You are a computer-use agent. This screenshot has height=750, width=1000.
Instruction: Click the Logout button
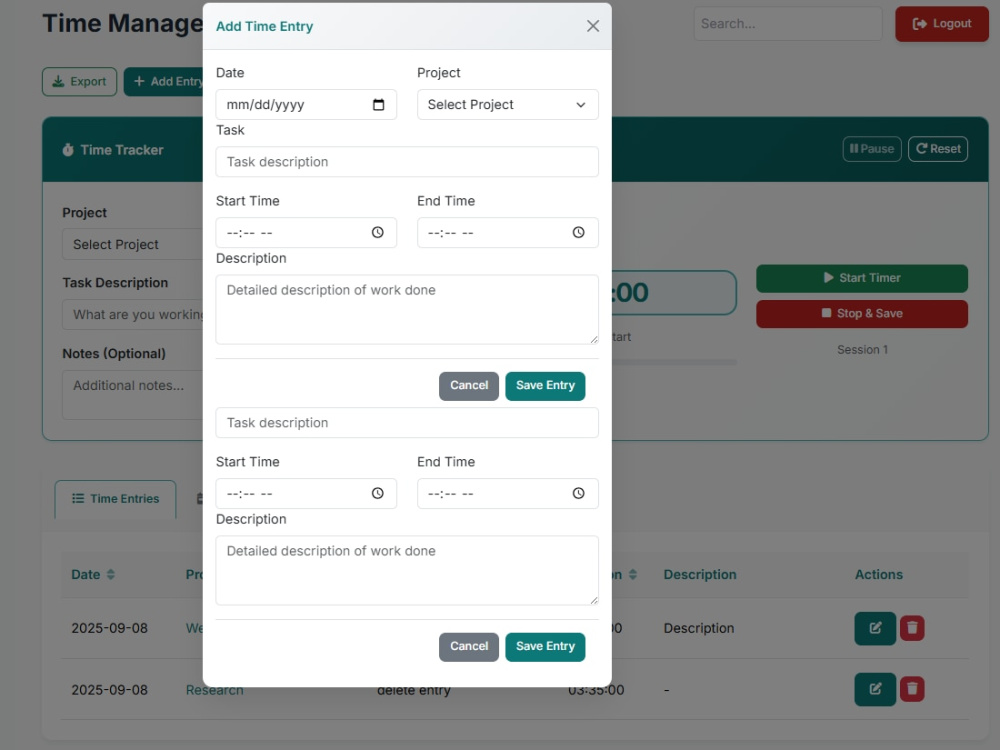tap(941, 24)
